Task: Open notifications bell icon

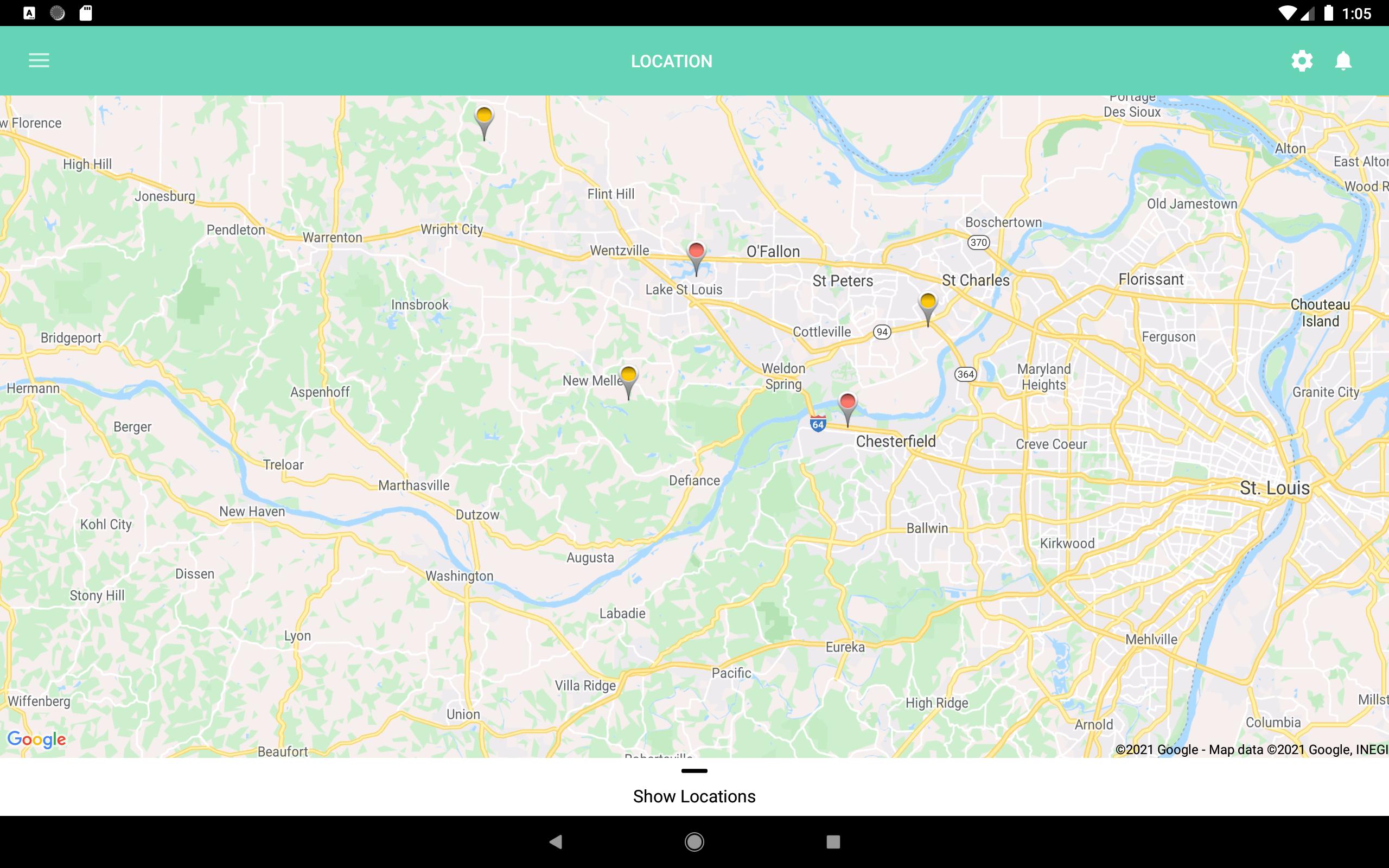Action: [x=1343, y=60]
